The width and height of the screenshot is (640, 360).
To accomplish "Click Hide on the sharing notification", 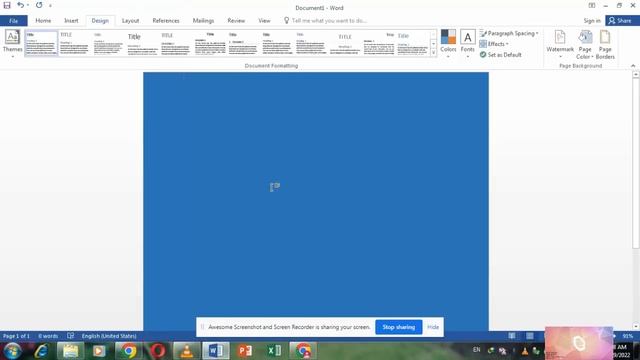I will (433, 327).
